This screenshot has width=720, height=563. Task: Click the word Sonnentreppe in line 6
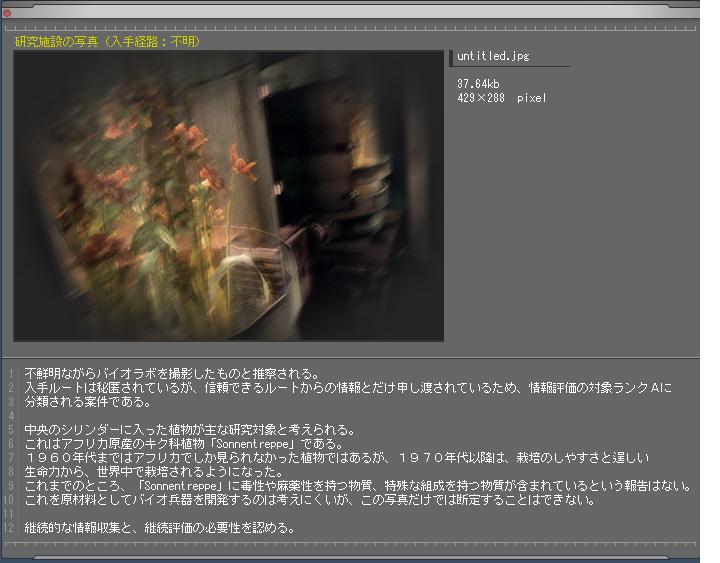click(x=250, y=444)
